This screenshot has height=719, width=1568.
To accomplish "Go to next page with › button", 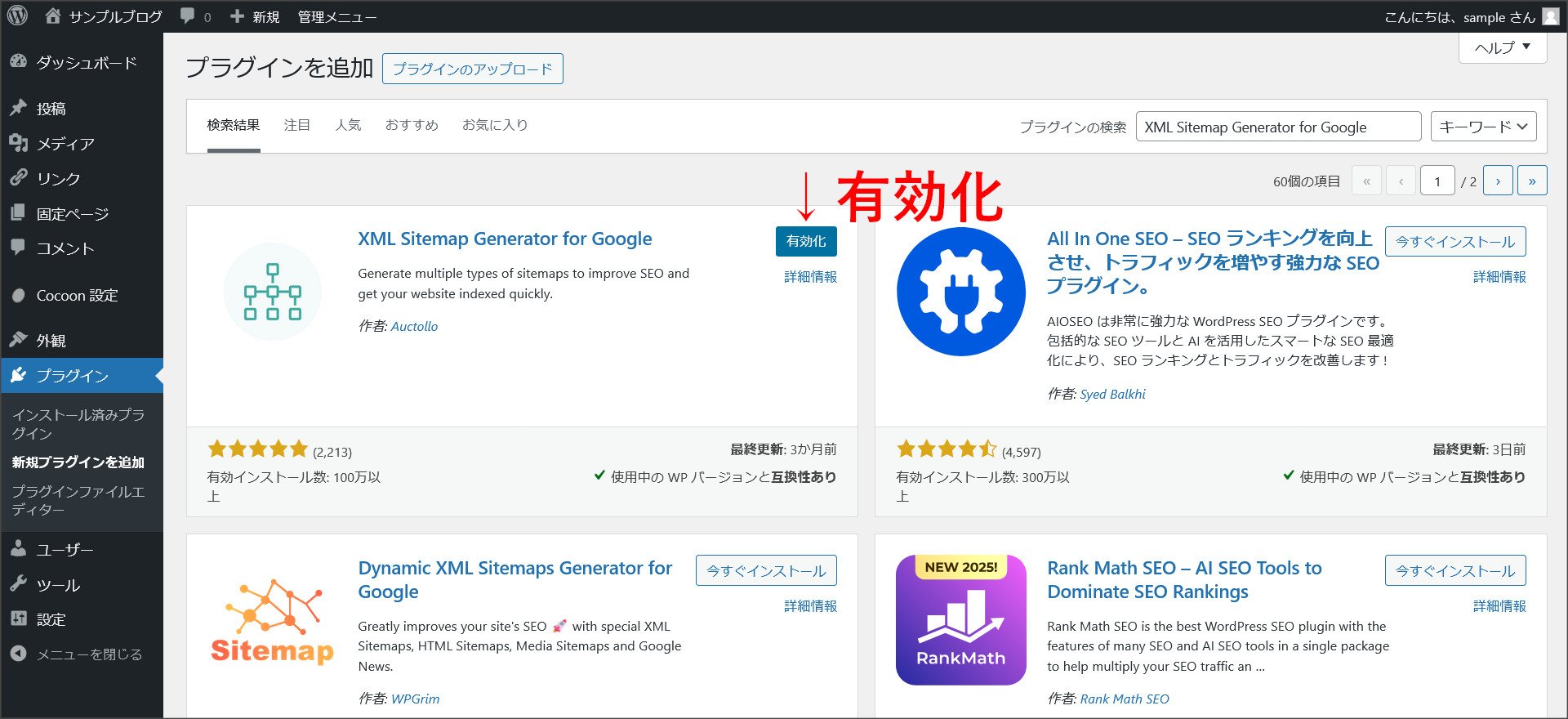I will click(1499, 181).
